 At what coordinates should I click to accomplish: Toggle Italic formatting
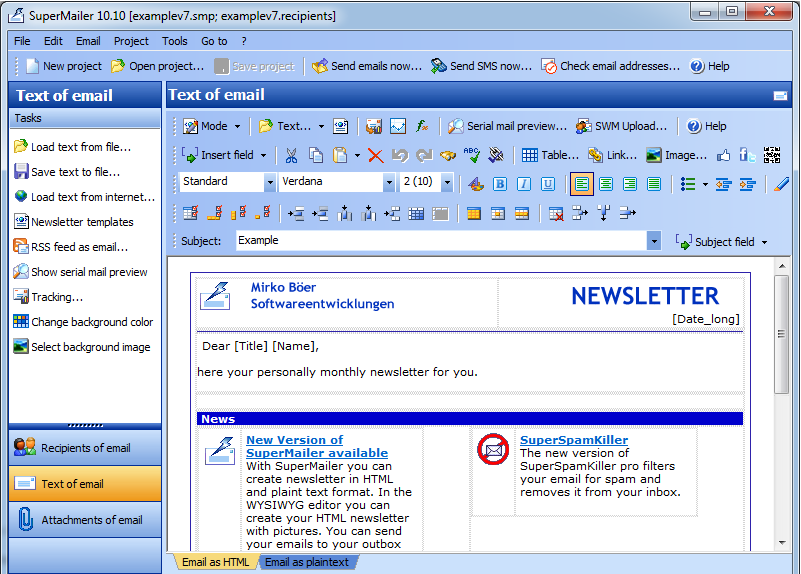524,184
